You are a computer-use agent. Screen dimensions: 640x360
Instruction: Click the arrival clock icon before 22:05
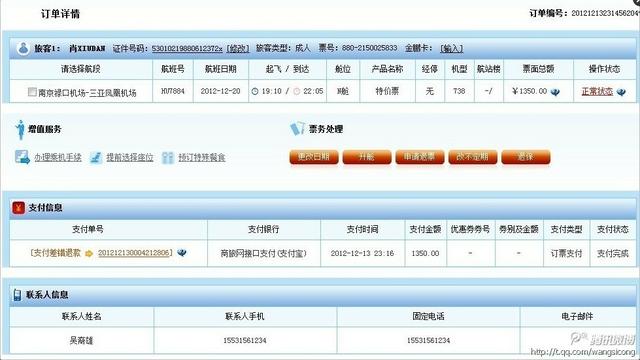297,91
